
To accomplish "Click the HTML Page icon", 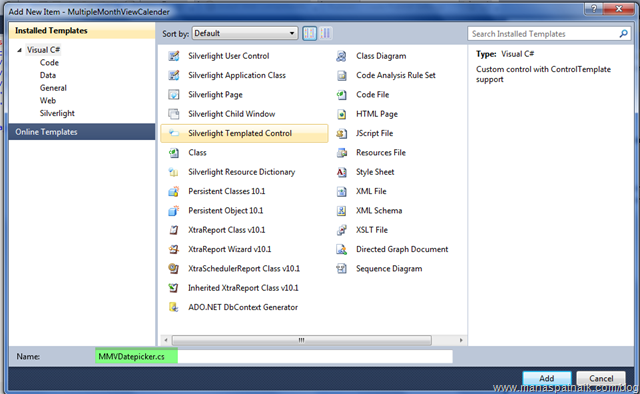I will pyautogui.click(x=342, y=114).
